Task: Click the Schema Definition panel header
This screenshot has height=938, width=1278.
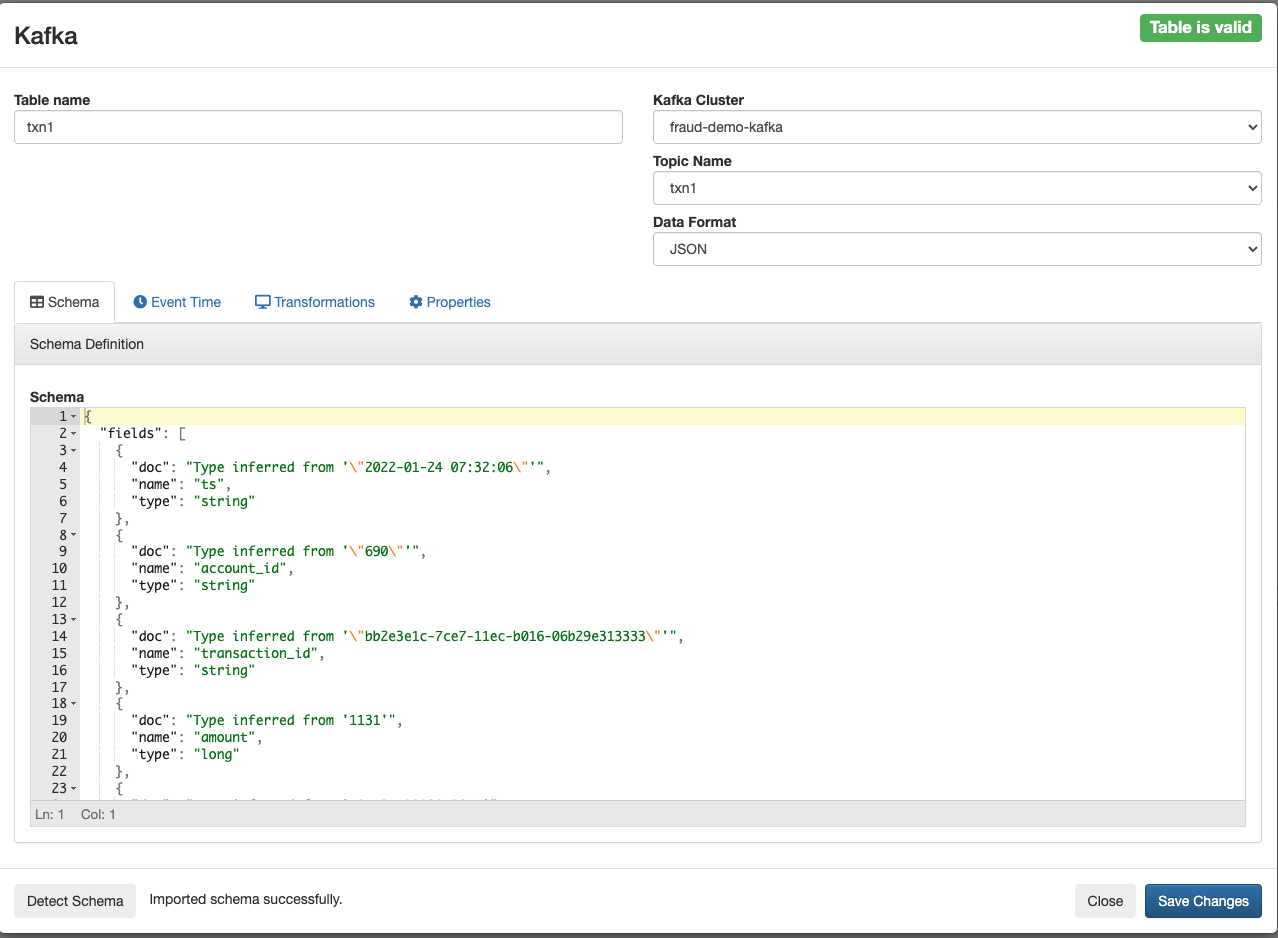Action: [638, 344]
